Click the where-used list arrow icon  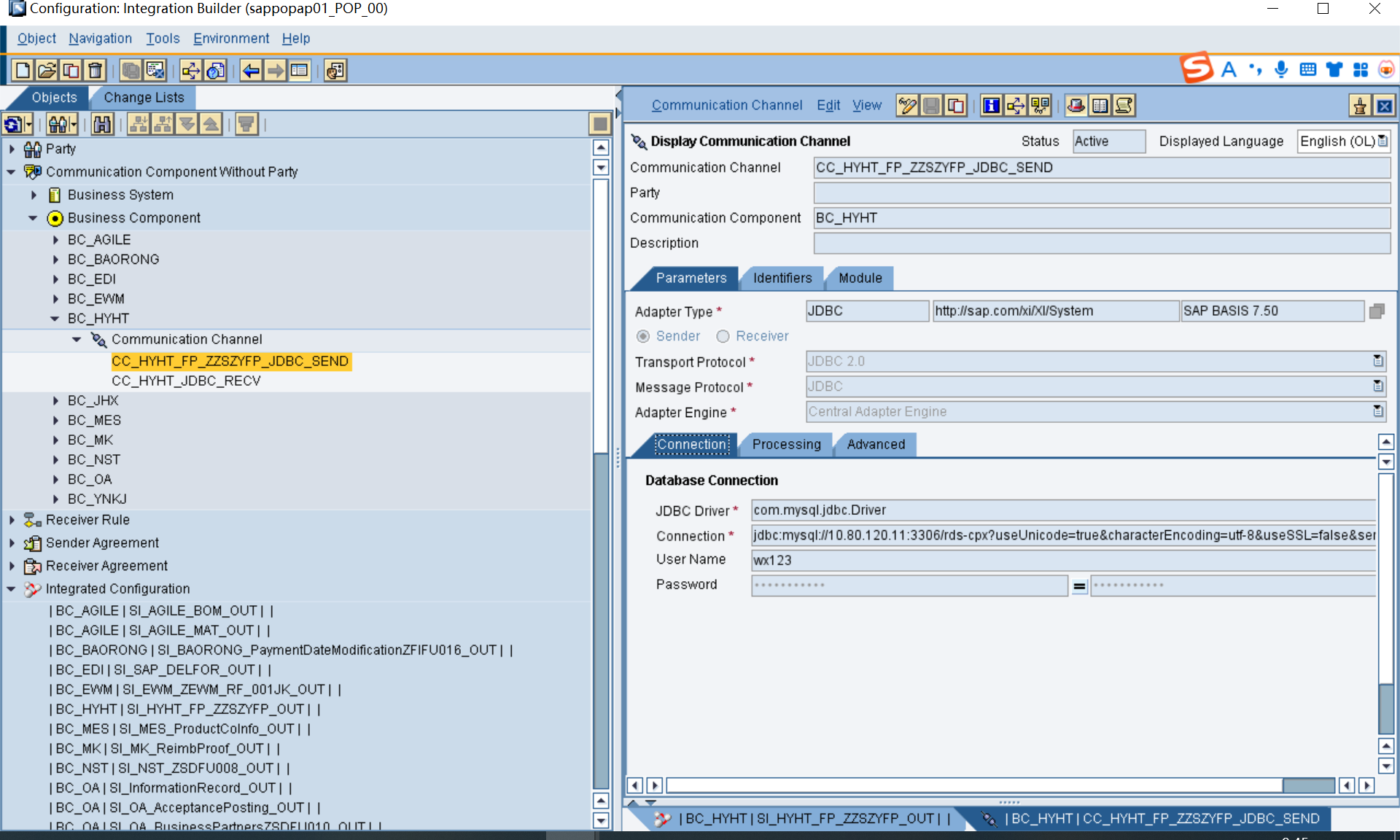[x=191, y=70]
